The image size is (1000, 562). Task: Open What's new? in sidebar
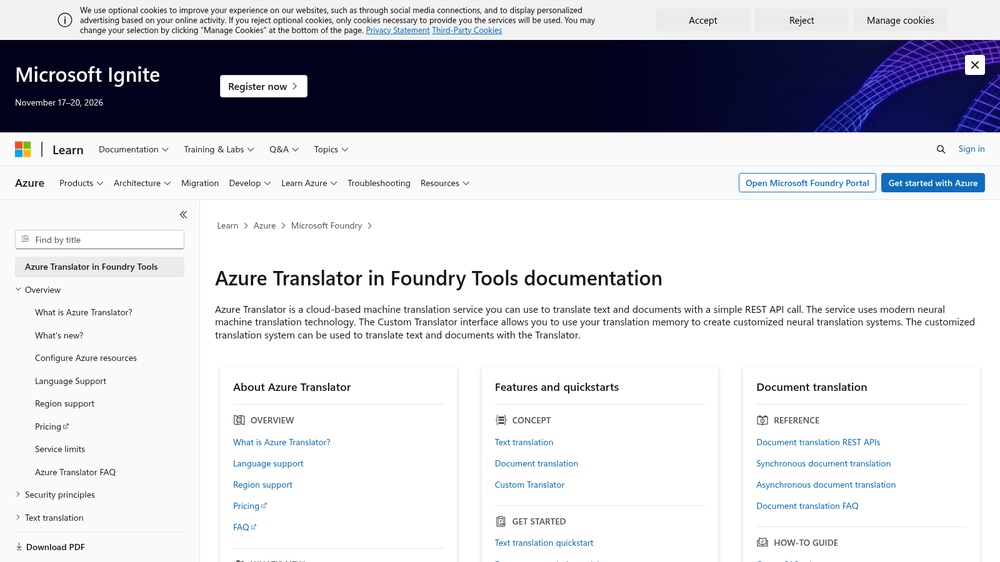pos(59,336)
